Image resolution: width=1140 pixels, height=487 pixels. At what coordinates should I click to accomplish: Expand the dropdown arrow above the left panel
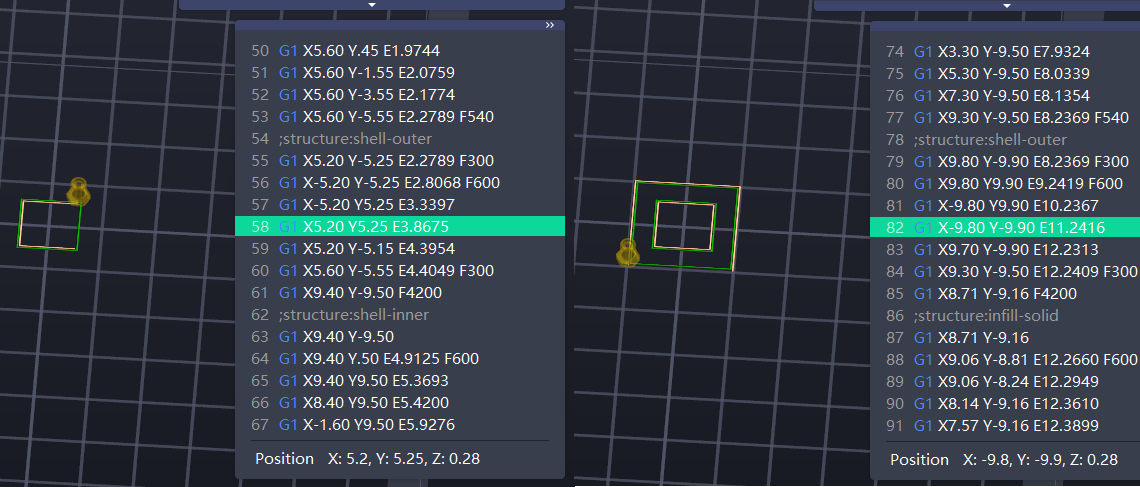coord(372,5)
